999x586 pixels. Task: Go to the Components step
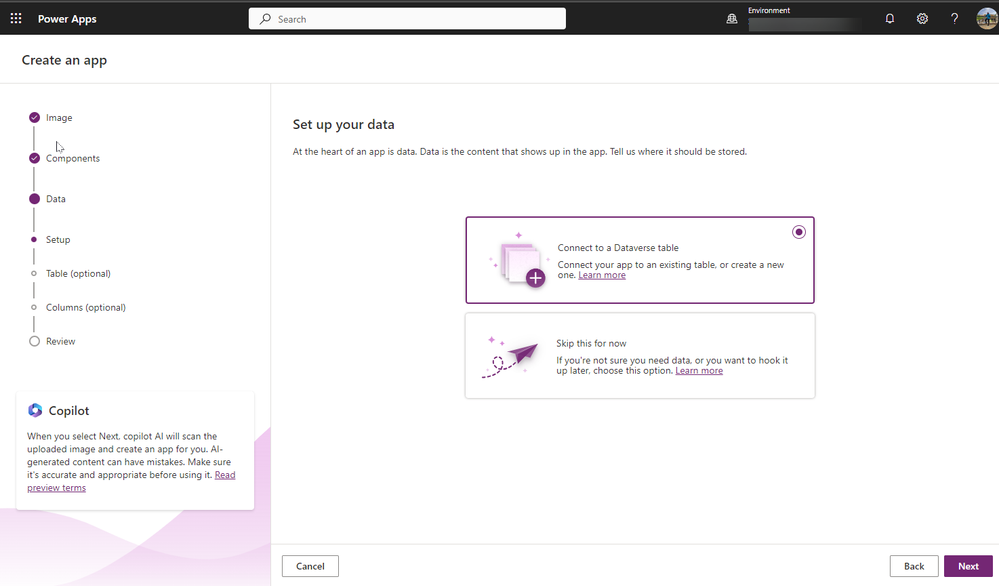[x=73, y=159]
